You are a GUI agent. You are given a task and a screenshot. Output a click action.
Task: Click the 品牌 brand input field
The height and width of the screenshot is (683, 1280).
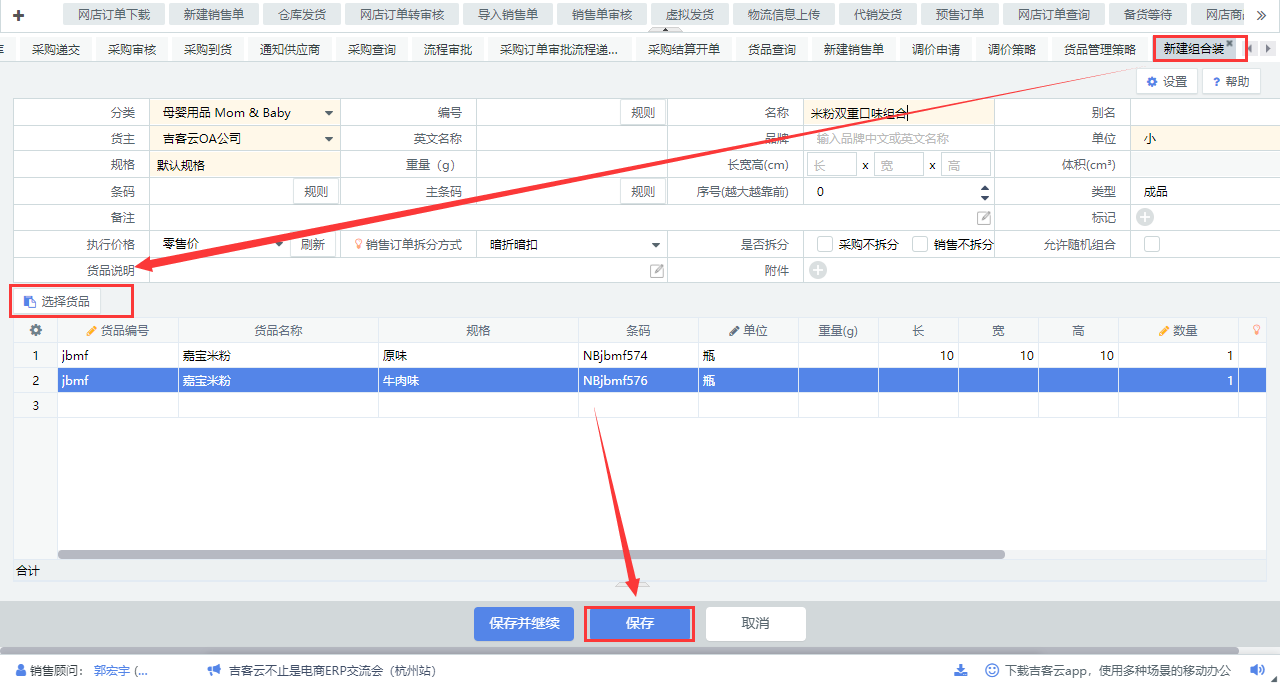[898, 139]
